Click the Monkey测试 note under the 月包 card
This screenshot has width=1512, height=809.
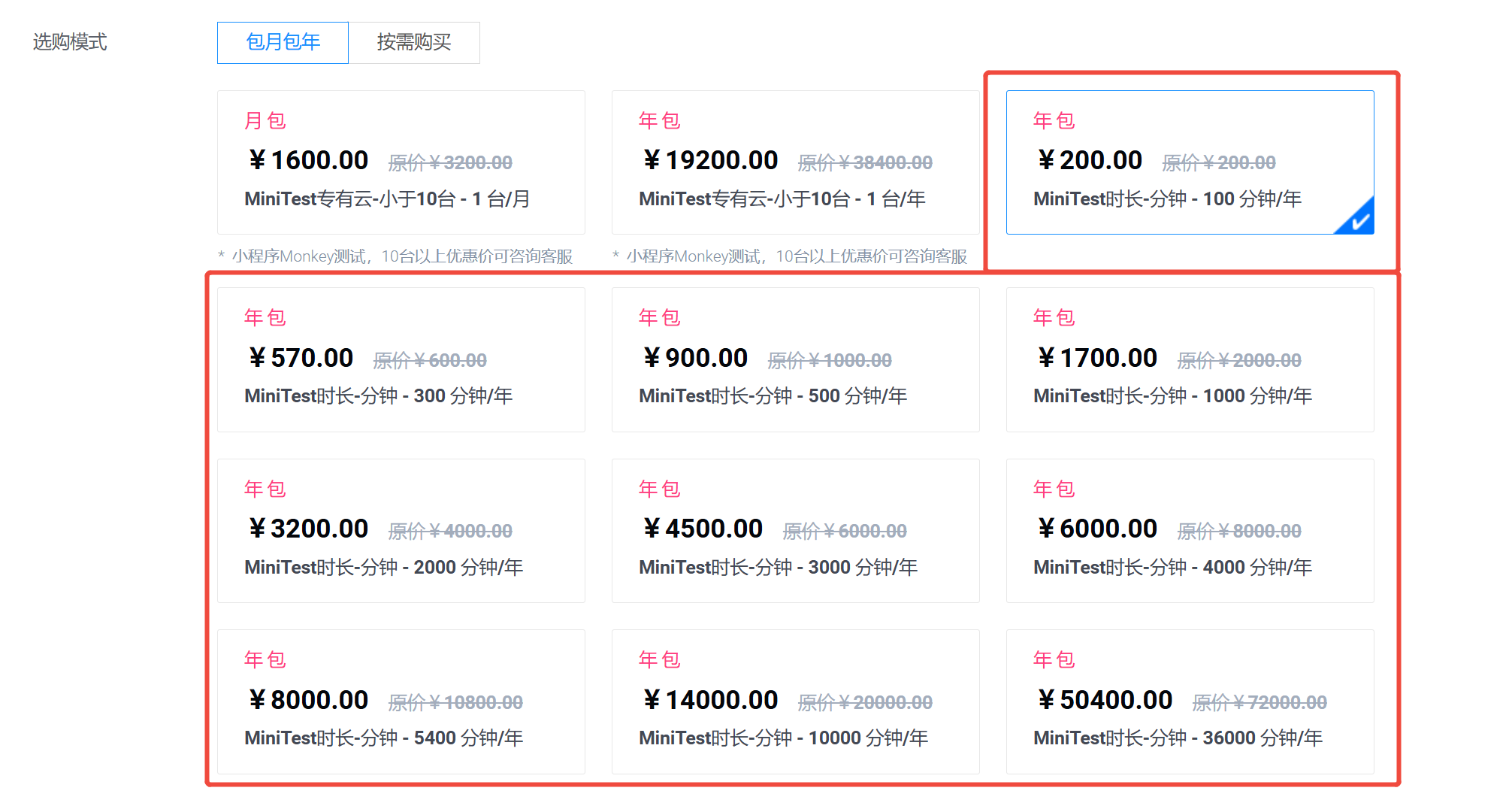(x=395, y=256)
